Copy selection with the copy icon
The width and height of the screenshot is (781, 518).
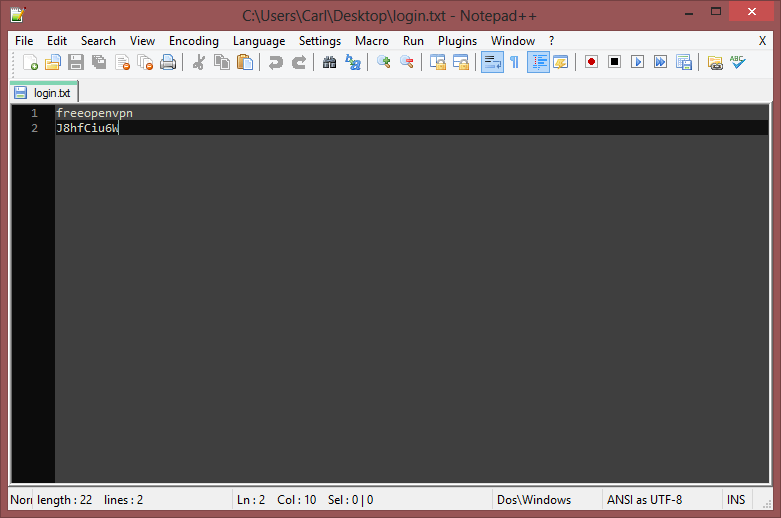click(222, 62)
